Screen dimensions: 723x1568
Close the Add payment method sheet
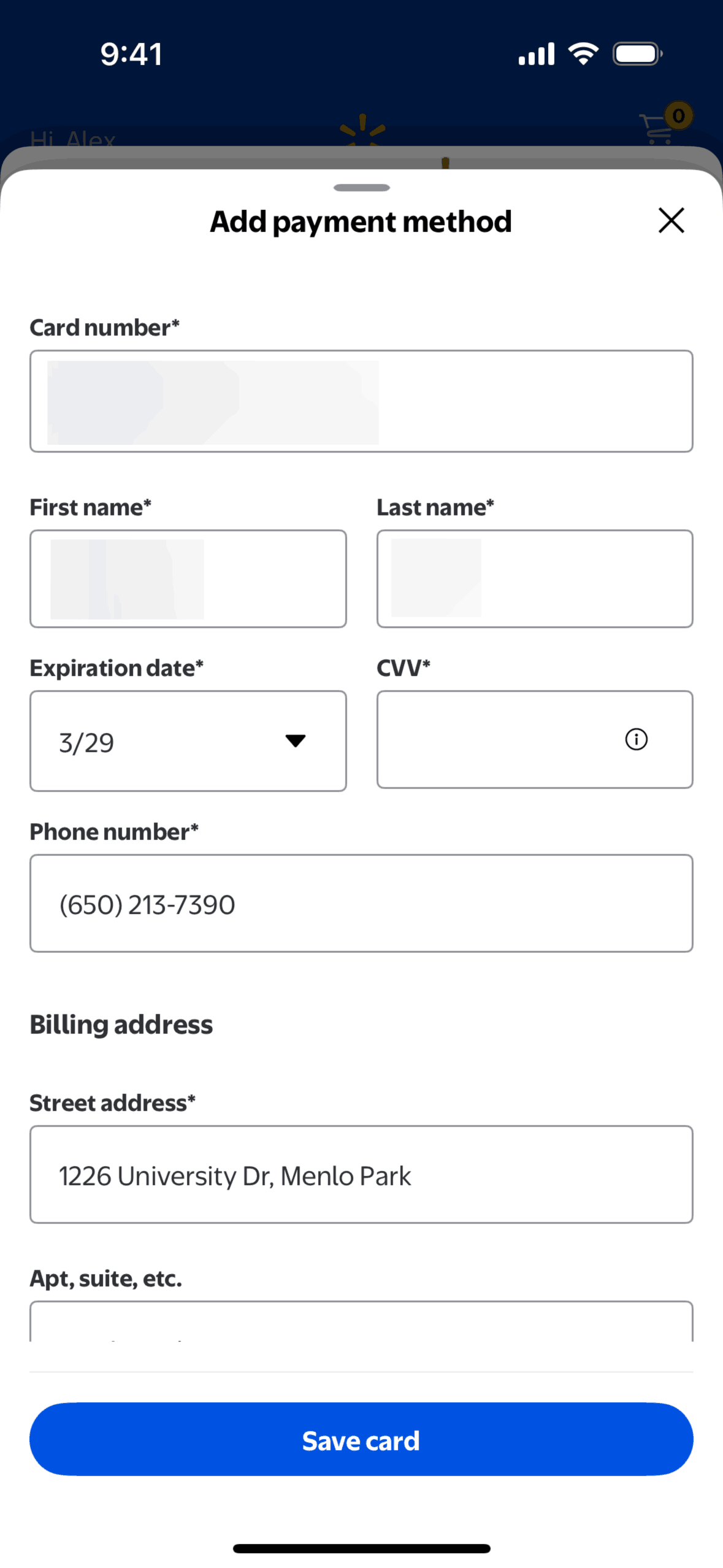click(671, 220)
